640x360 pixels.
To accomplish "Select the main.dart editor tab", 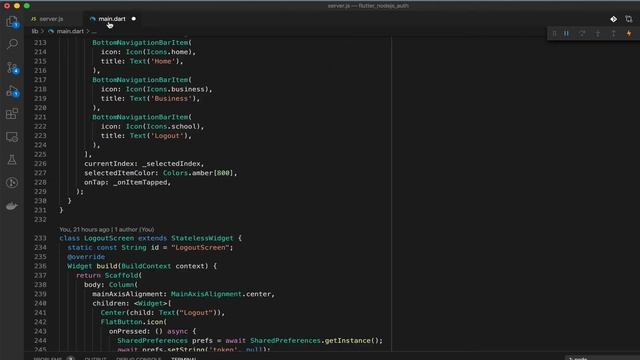I will coord(111,19).
